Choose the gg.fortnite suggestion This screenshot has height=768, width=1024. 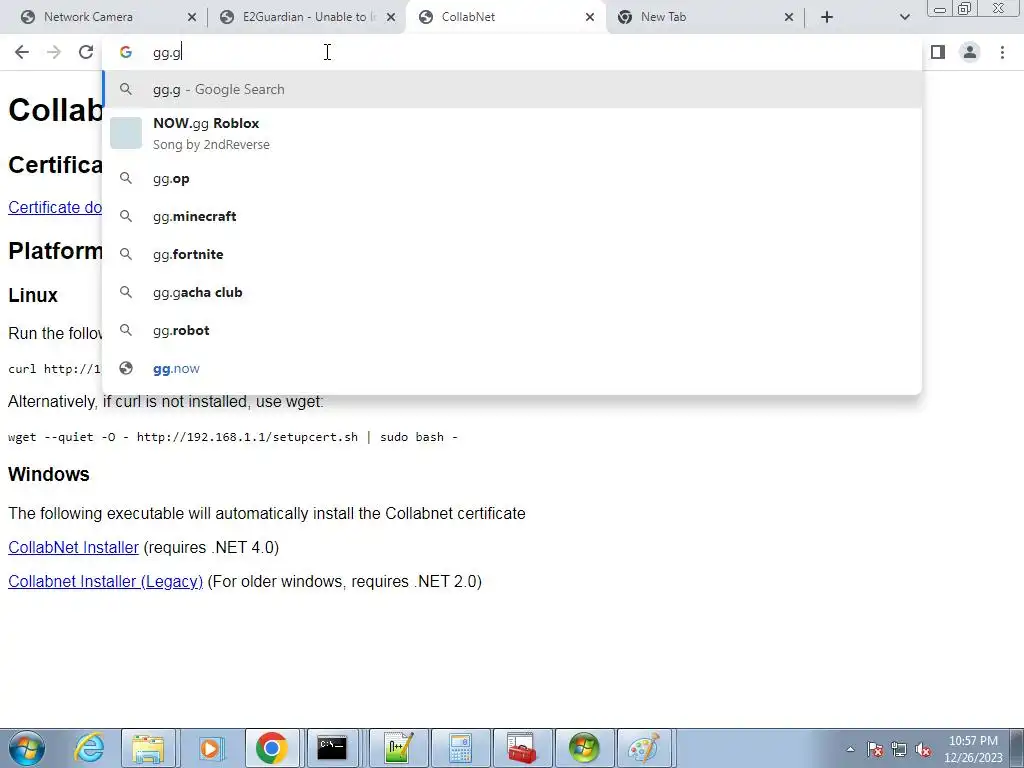(x=512, y=254)
